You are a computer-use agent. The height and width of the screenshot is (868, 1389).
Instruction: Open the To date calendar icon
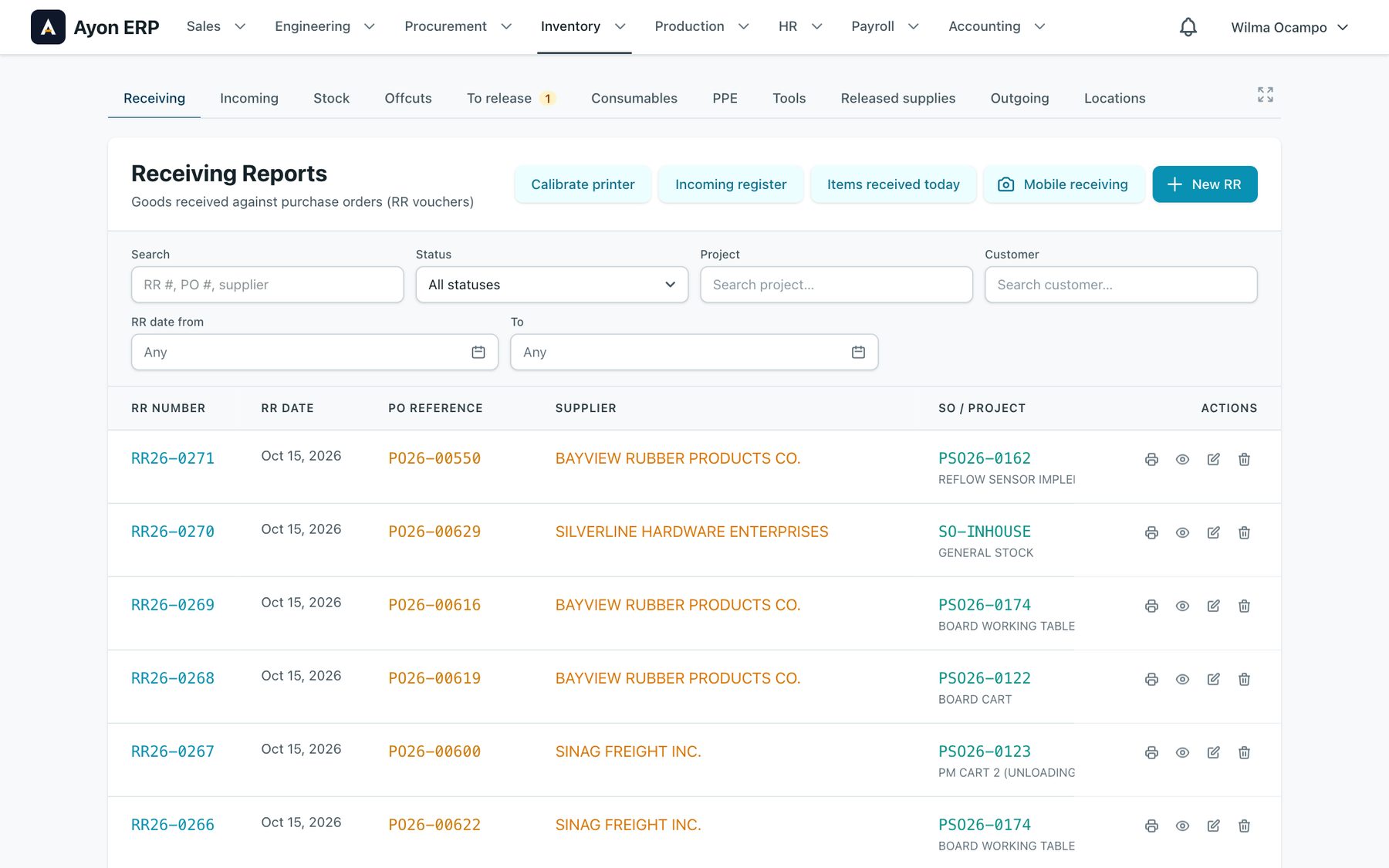[x=858, y=352]
